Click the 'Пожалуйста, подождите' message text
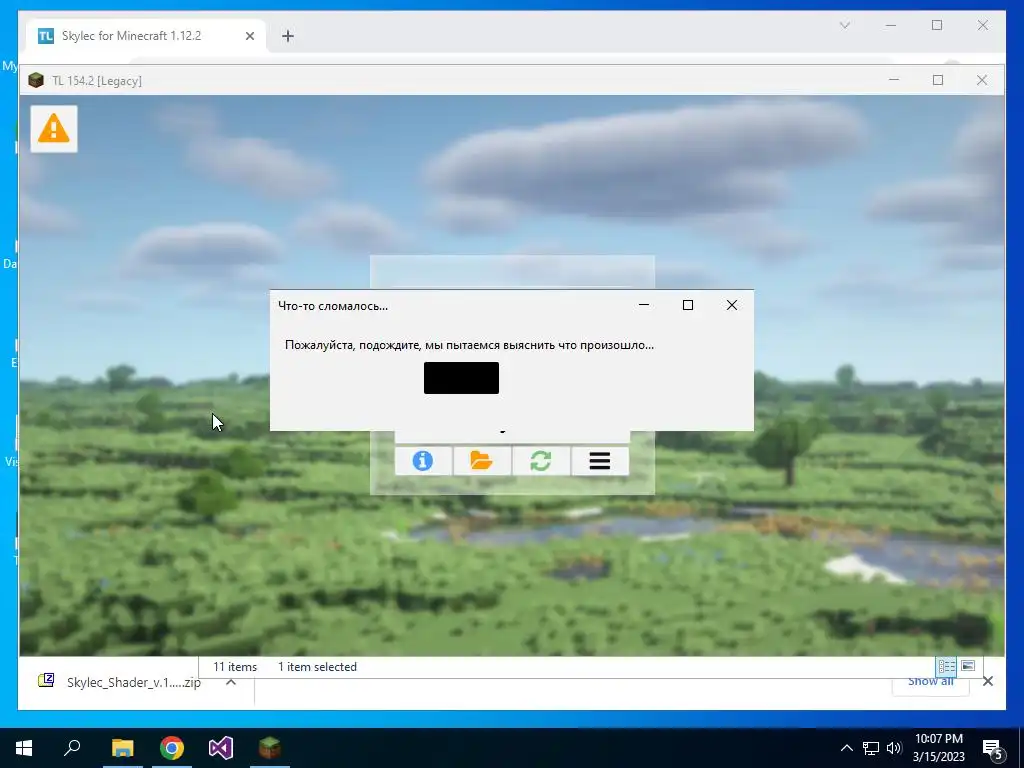This screenshot has width=1024, height=768. [x=469, y=345]
